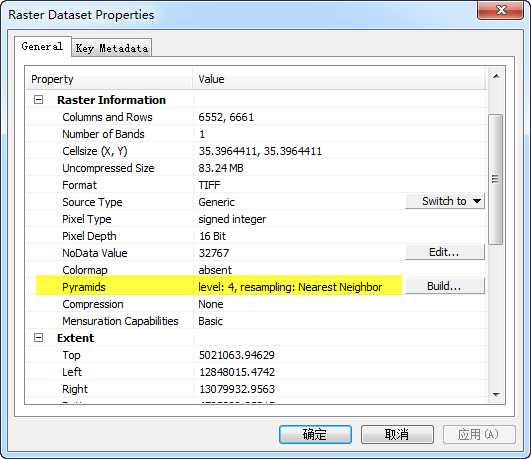Click Edit for NoData Value
Image resolution: width=531 pixels, height=459 pixels.
(x=445, y=252)
